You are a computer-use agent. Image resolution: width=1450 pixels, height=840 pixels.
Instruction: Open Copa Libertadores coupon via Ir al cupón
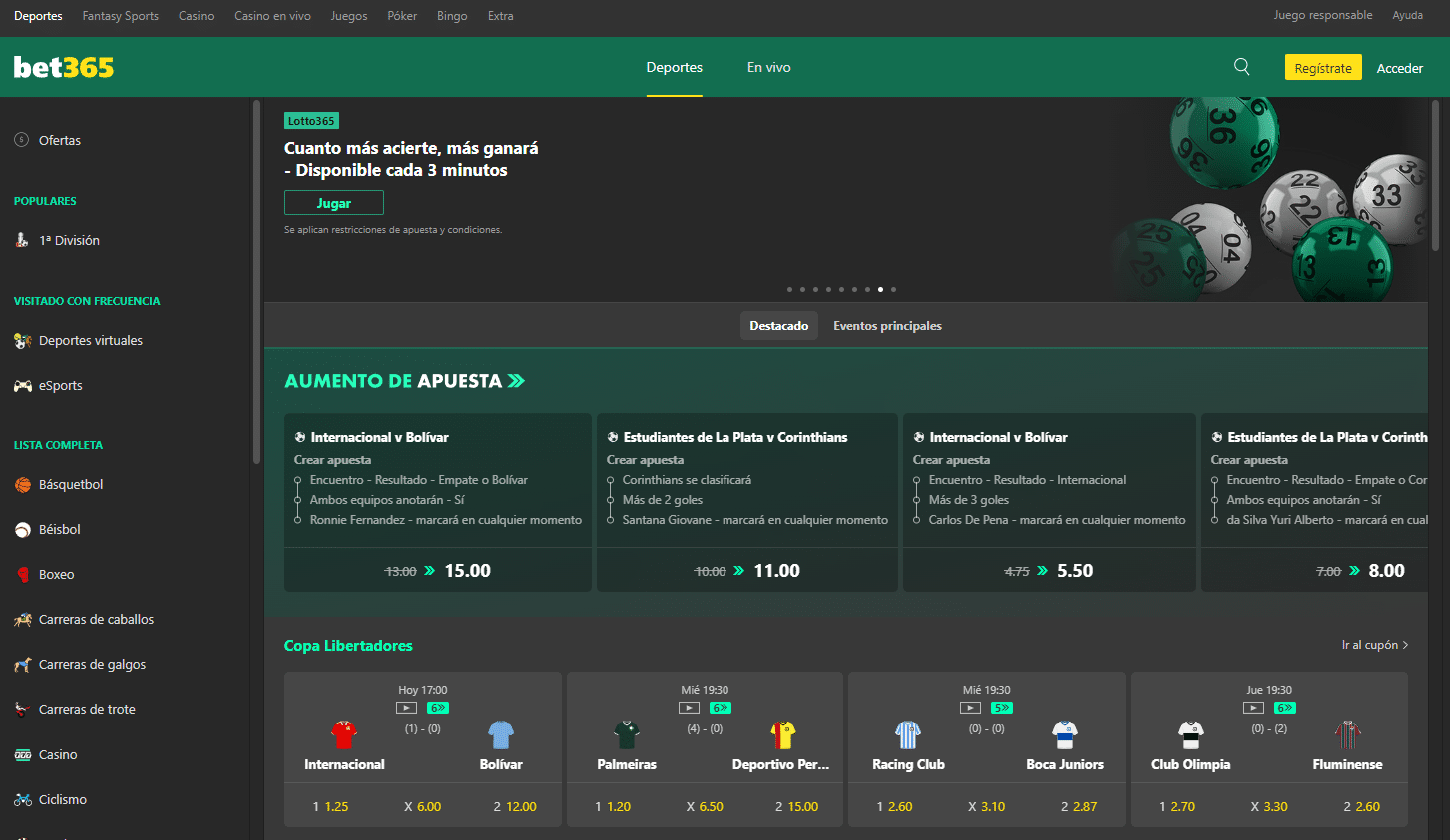click(1373, 645)
